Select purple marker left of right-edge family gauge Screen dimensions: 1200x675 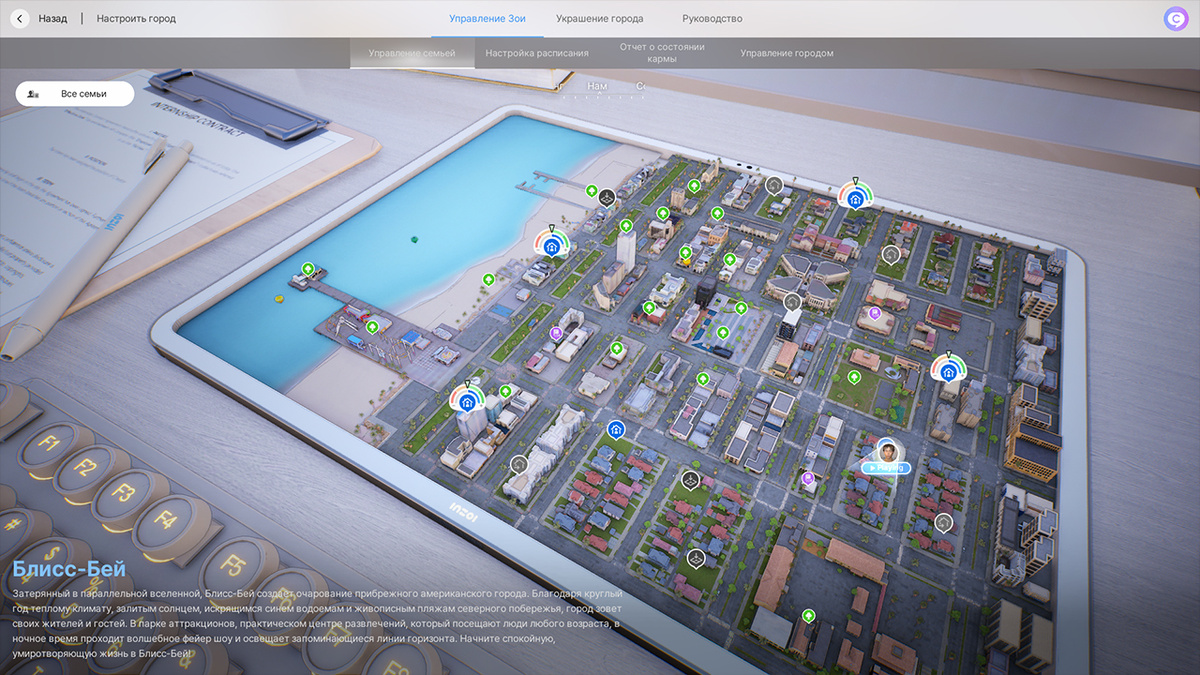click(875, 313)
